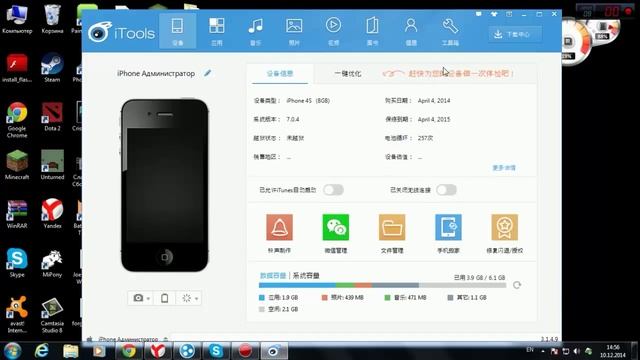The width and height of the screenshot is (640, 360).
Task: Click the iPhone device preview image
Action: 164,185
